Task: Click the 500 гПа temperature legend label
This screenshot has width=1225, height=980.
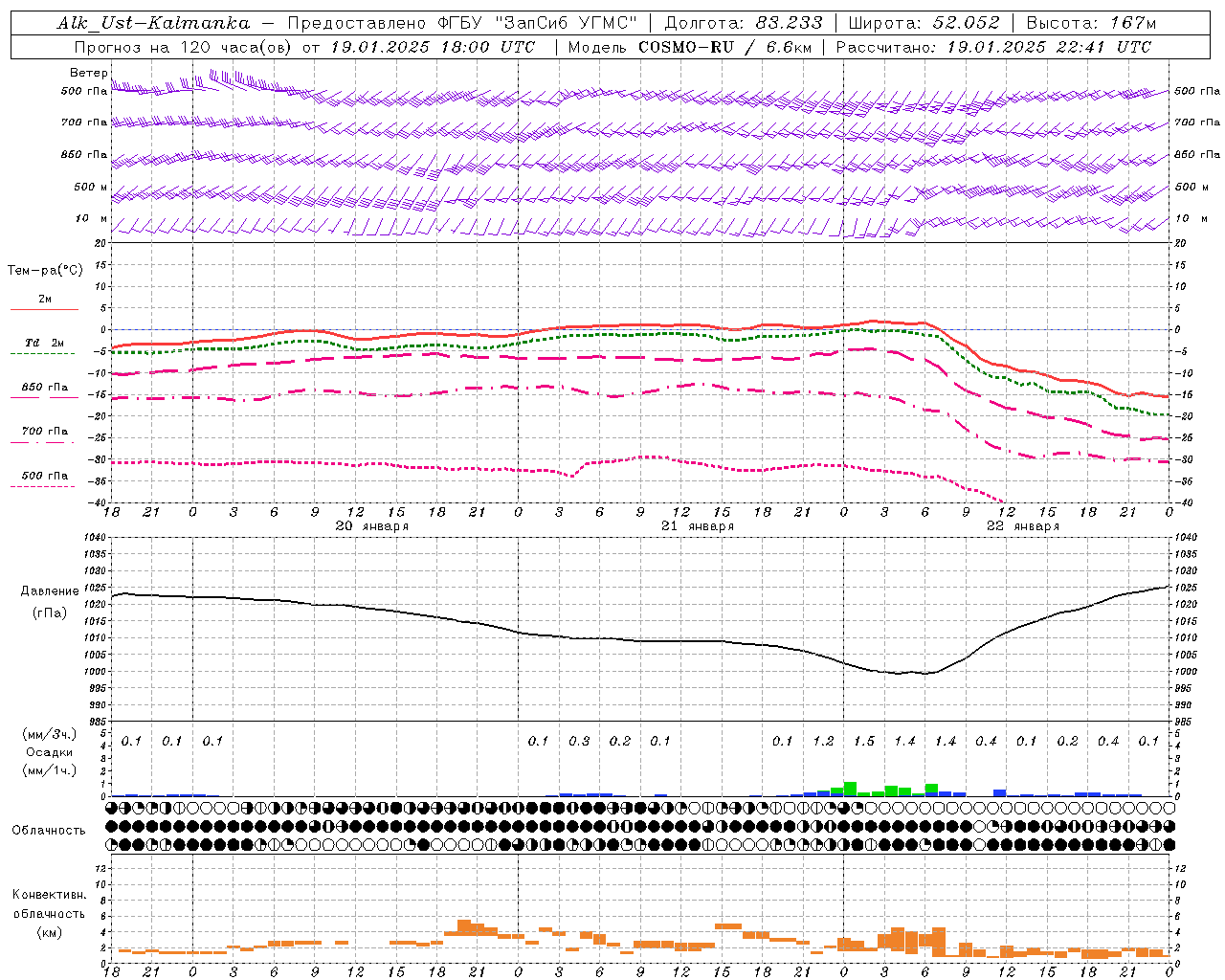Action: point(45,476)
